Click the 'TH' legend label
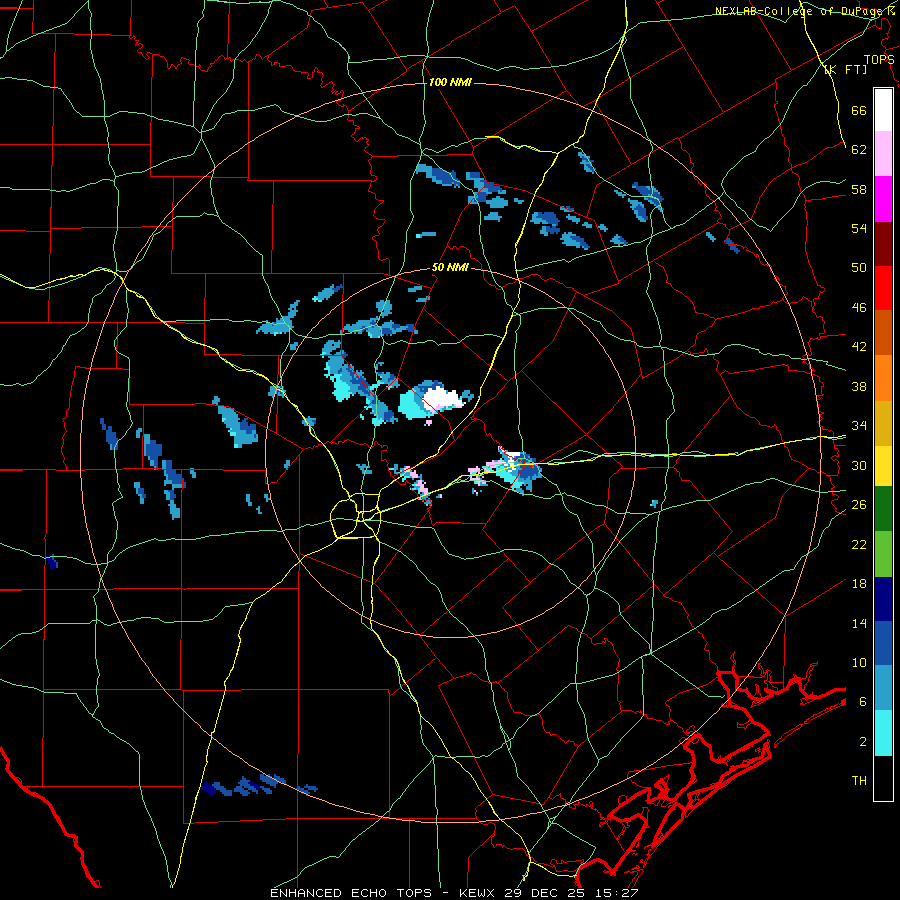This screenshot has width=900, height=900. coord(859,781)
